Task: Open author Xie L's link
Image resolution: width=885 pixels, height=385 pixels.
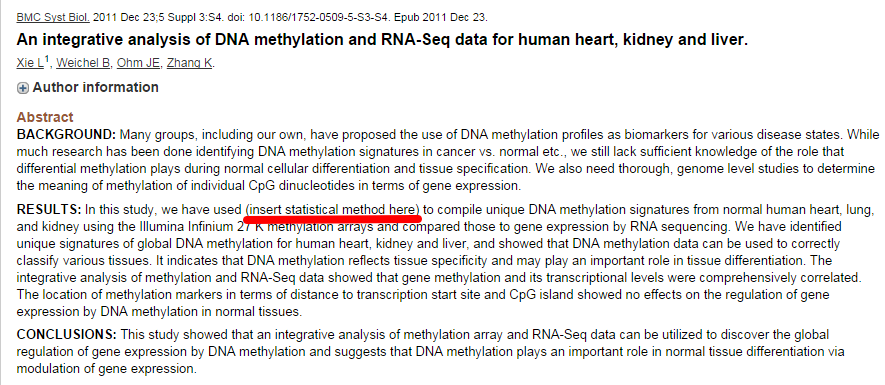Action: (30, 63)
